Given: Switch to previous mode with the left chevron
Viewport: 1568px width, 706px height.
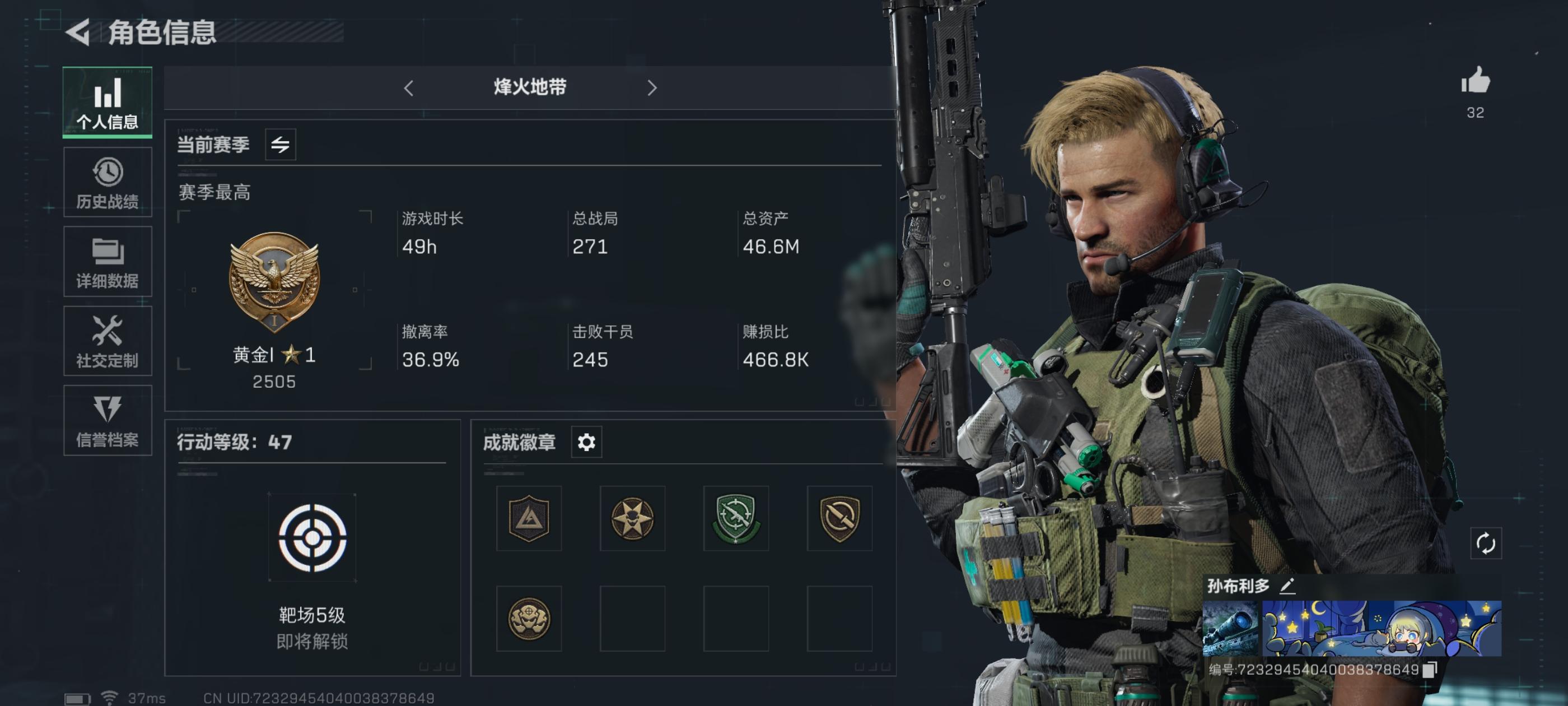Looking at the screenshot, I should [x=408, y=88].
